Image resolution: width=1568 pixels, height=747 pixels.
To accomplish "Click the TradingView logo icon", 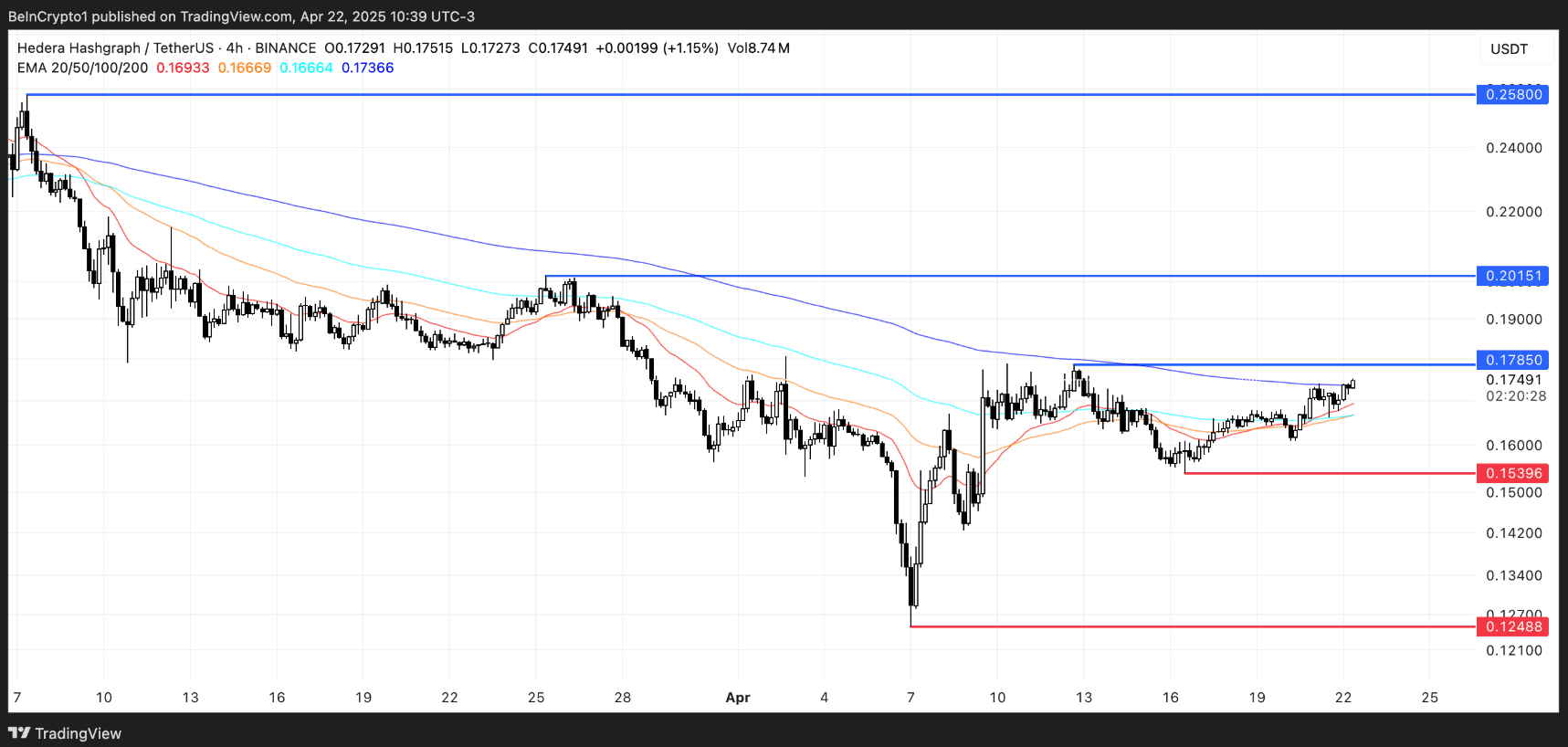I will tap(19, 732).
